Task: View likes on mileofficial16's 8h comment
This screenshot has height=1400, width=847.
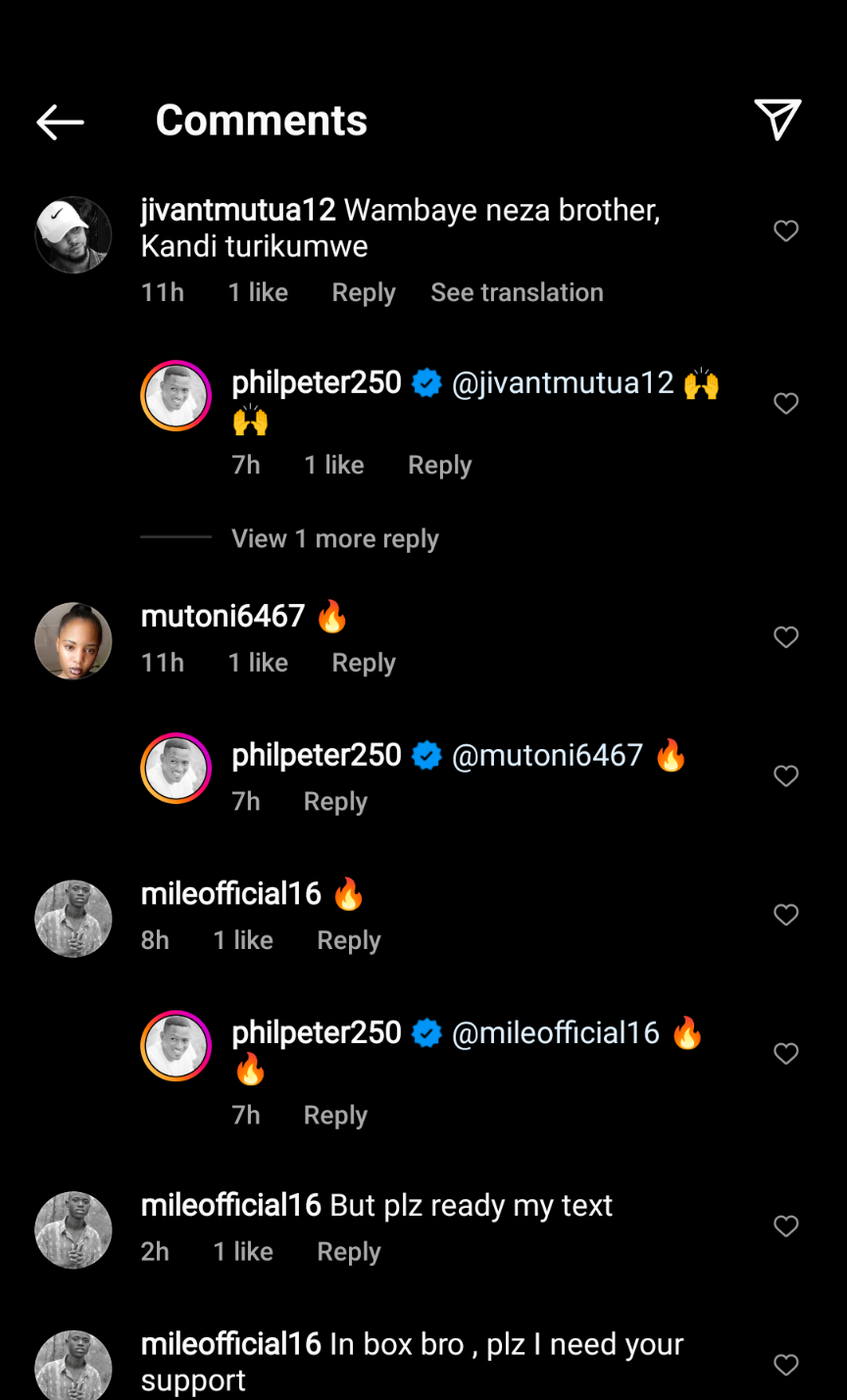Action: [x=243, y=940]
